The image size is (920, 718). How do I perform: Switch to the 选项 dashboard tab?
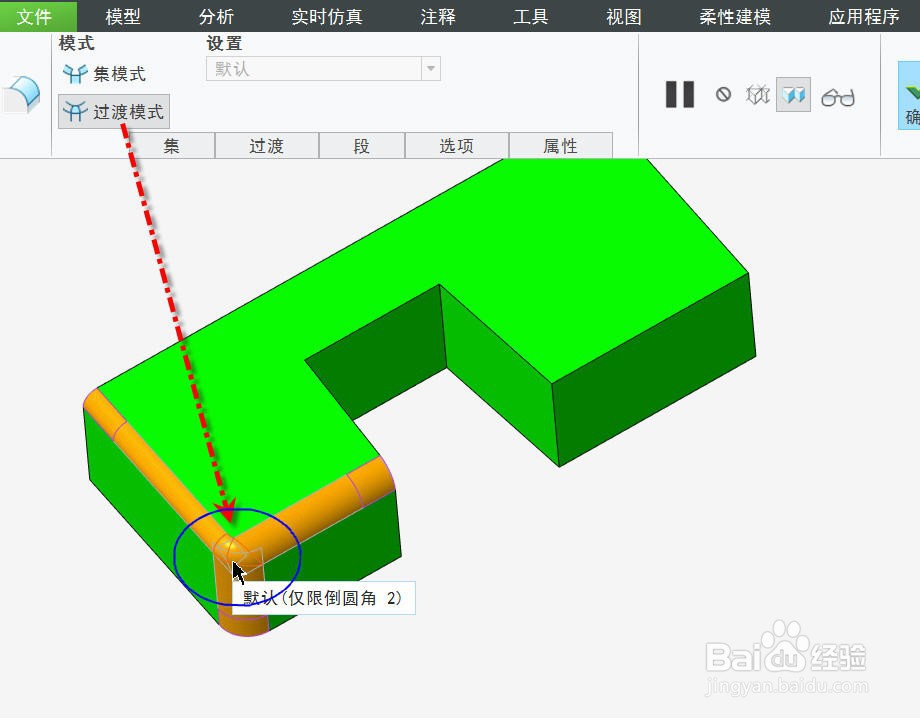[455, 145]
